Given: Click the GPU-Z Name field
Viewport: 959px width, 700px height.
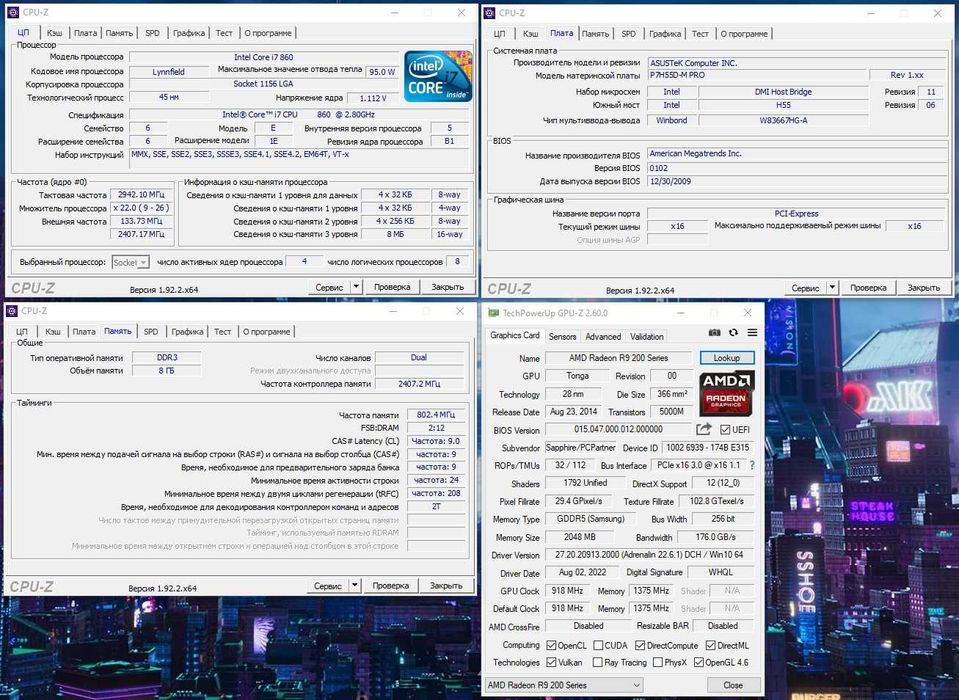Looking at the screenshot, I should click(x=618, y=358).
